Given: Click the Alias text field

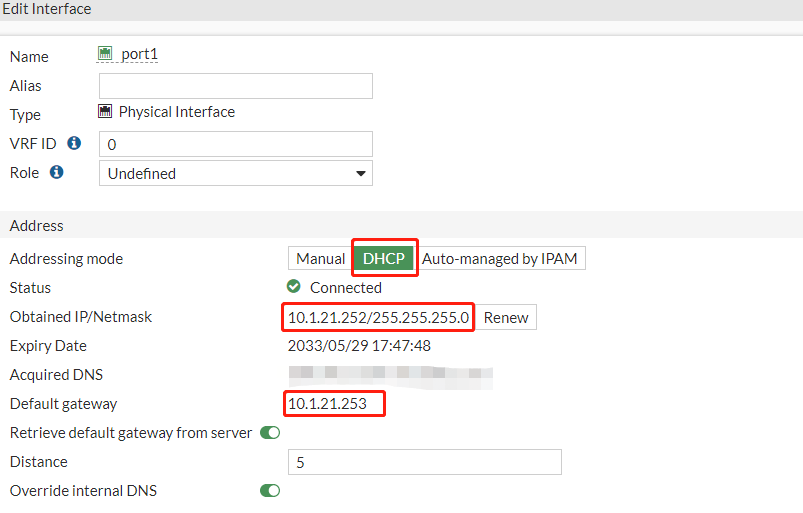Looking at the screenshot, I should click(236, 86).
